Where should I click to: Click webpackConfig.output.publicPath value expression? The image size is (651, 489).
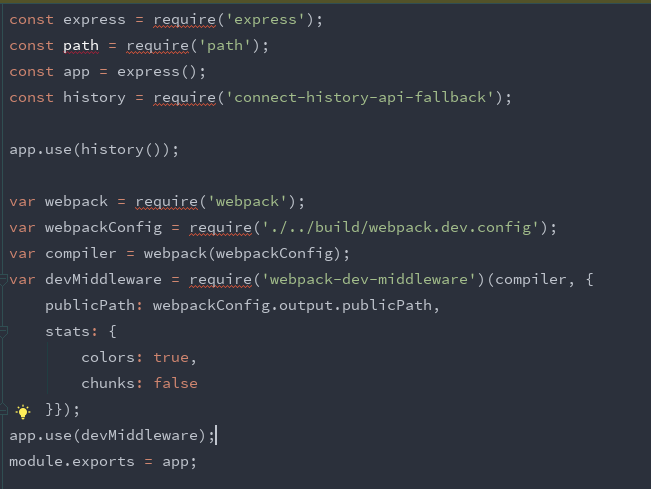pos(292,306)
